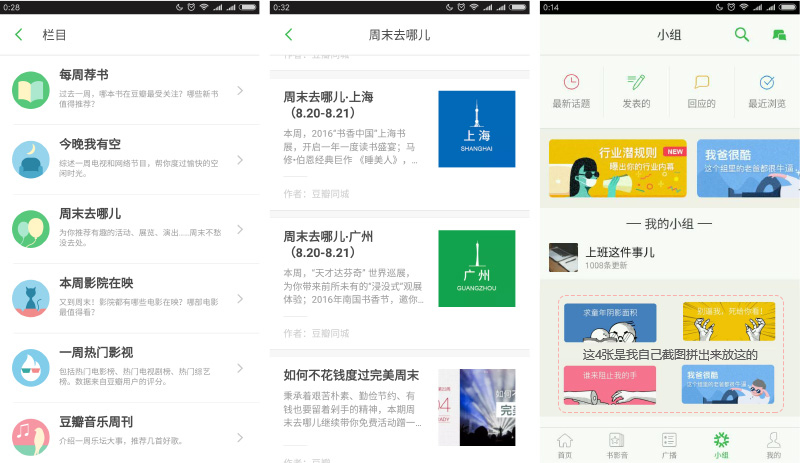The height and width of the screenshot is (463, 800).
Task: Switch to the 首页 bottom tab
Action: 565,444
